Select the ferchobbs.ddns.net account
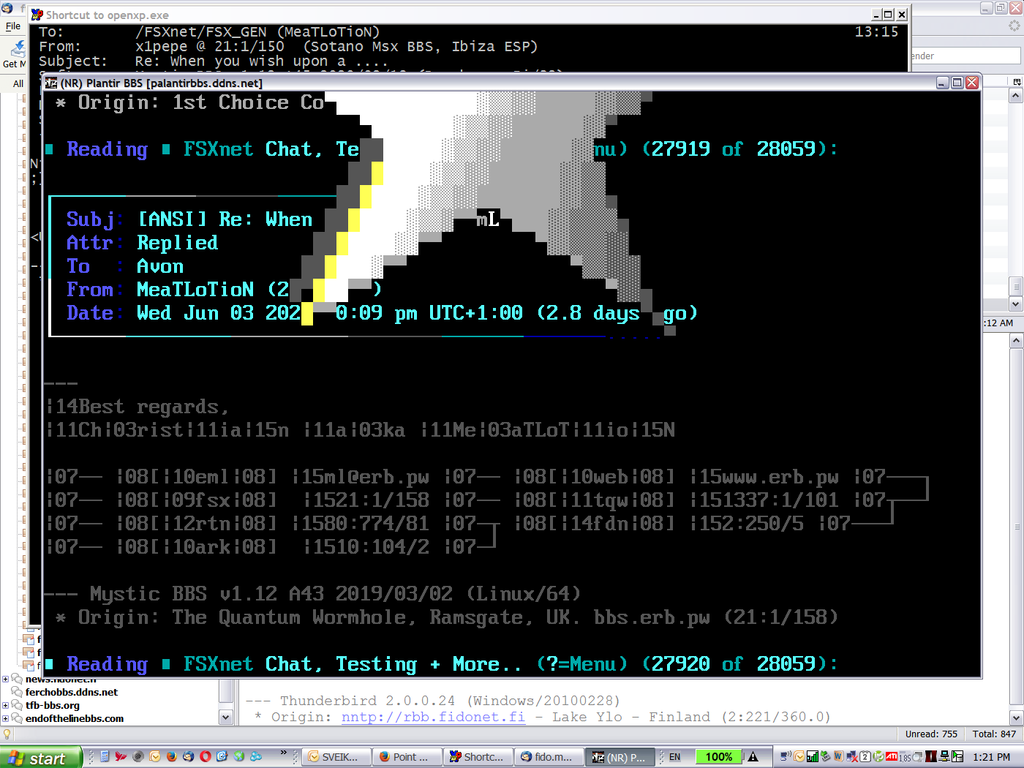The height and width of the screenshot is (768, 1024). point(72,692)
